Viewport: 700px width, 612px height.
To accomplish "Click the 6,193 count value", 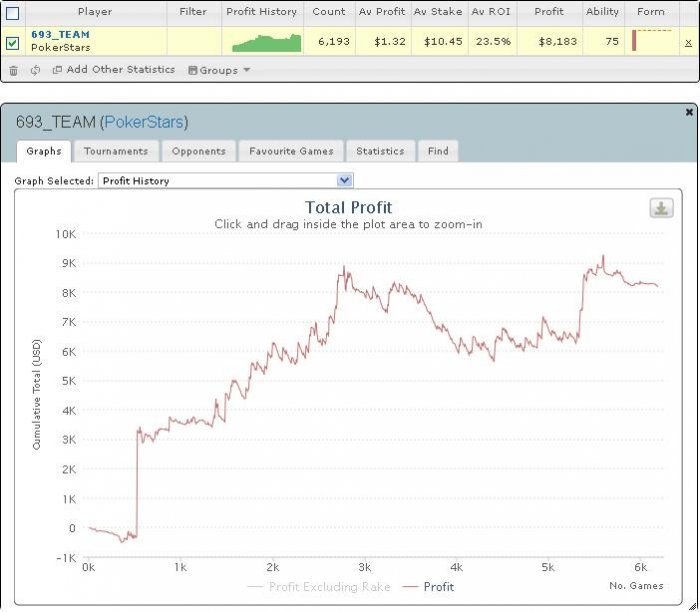I will tap(334, 42).
